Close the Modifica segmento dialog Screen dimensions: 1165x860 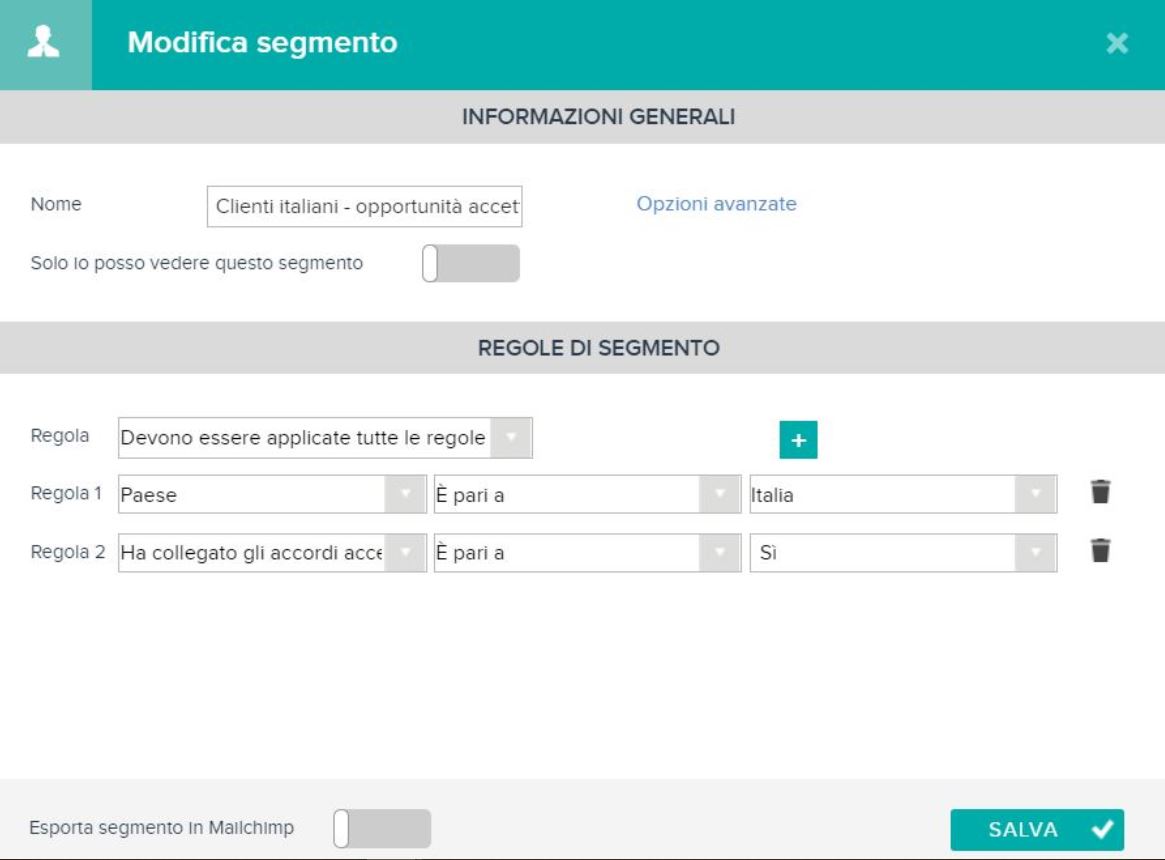point(1117,43)
